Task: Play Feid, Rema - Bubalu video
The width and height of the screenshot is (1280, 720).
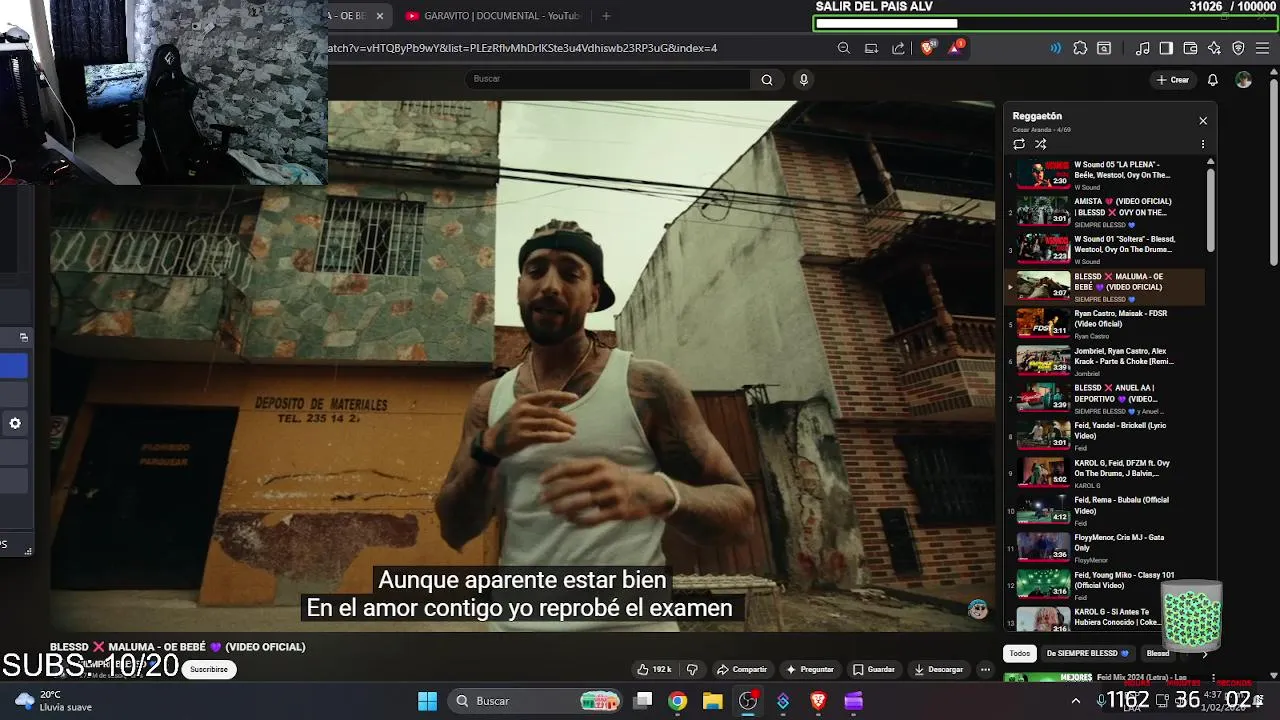Action: point(1105,511)
